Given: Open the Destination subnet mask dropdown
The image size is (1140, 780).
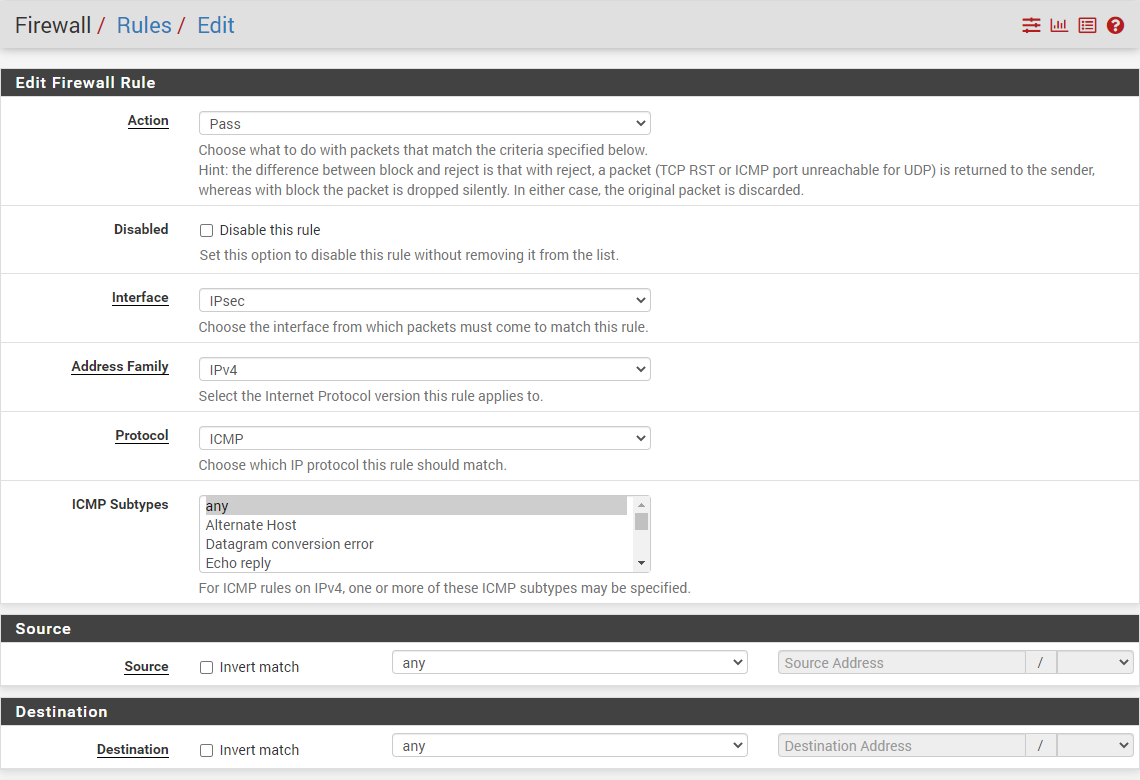Looking at the screenshot, I should [1095, 746].
